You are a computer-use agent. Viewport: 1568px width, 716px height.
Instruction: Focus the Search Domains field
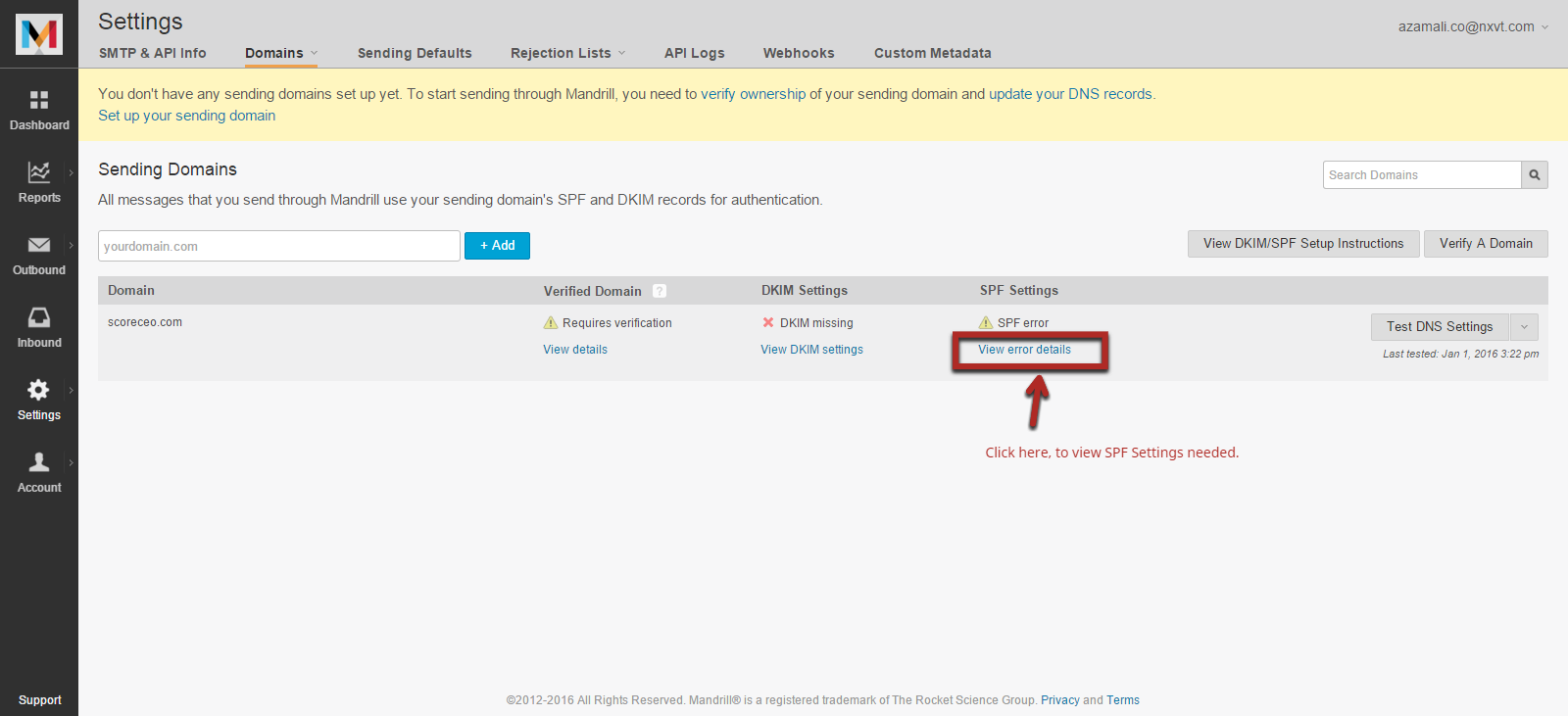[x=1422, y=175]
